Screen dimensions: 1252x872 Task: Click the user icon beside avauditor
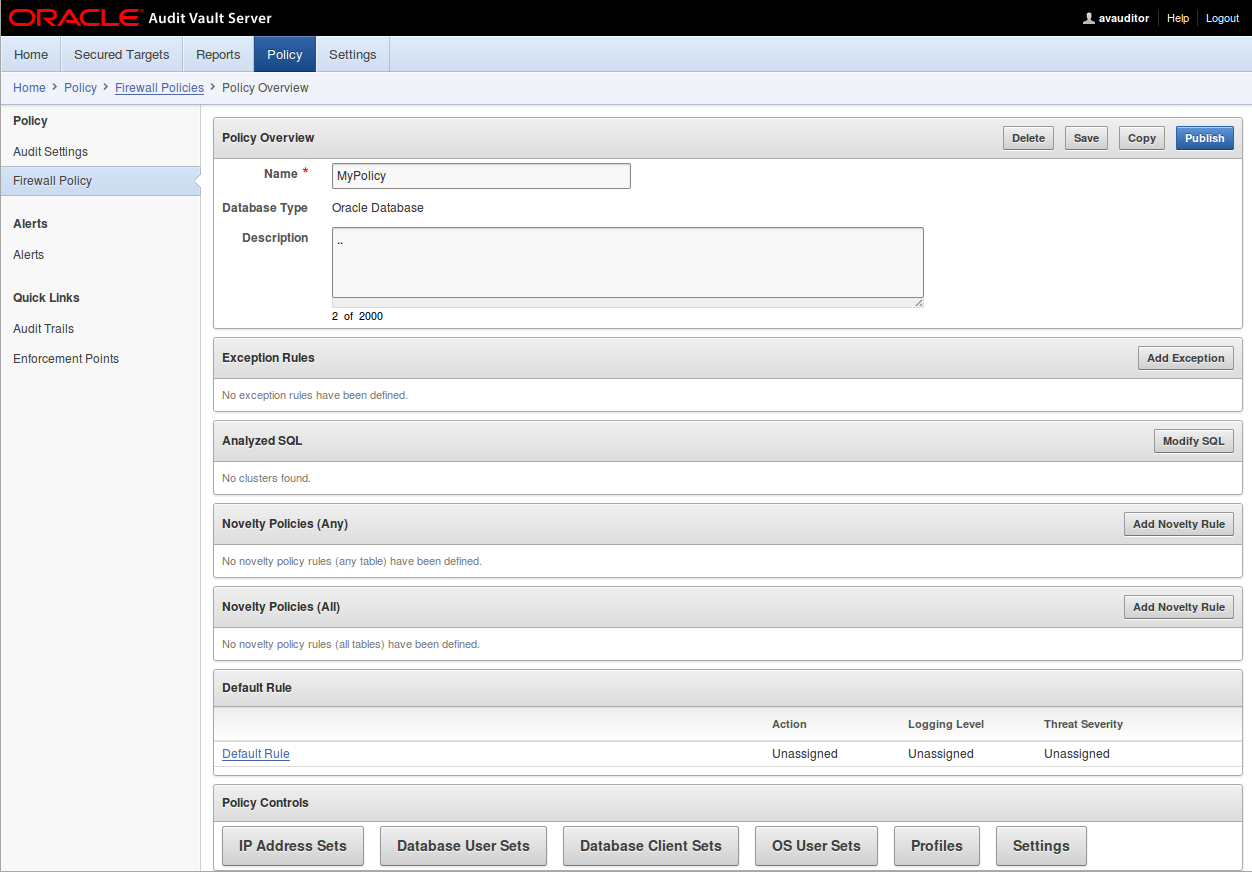click(x=1089, y=18)
